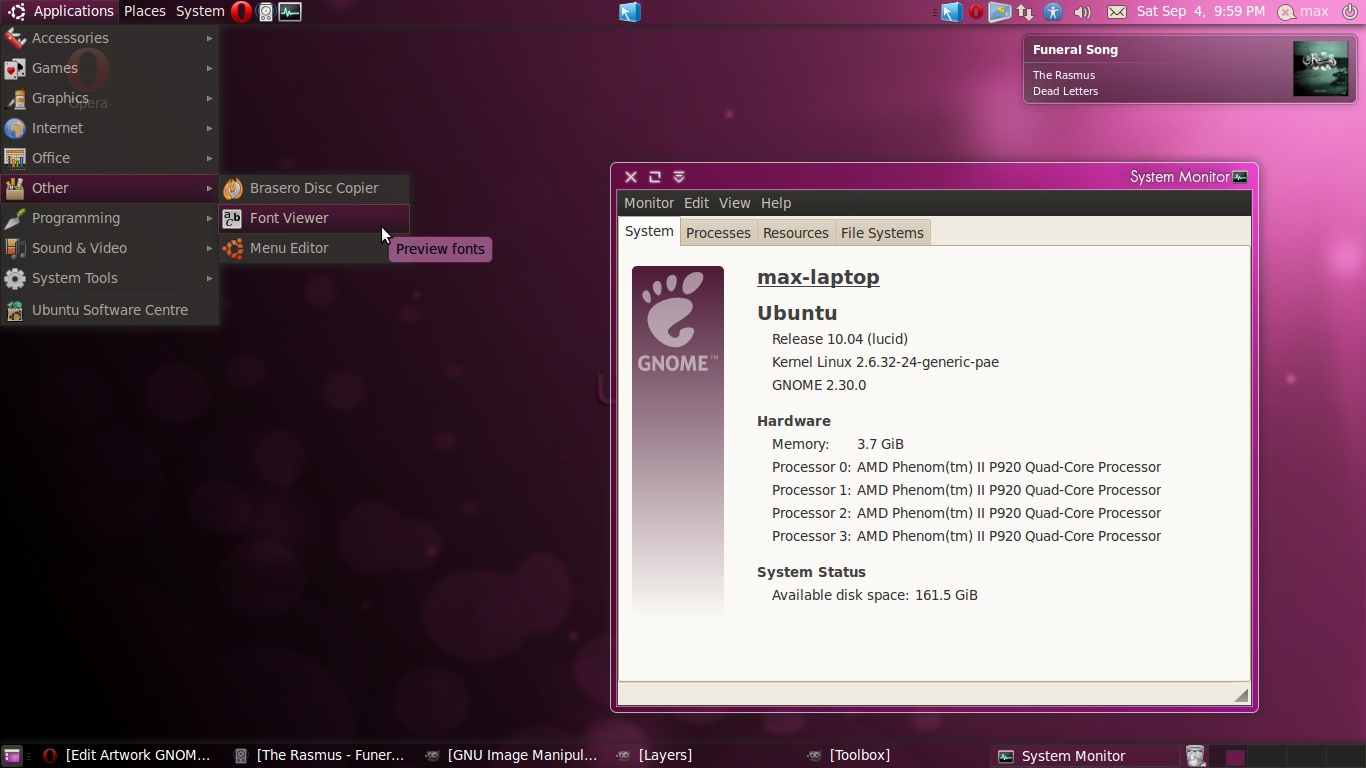Screen dimensions: 1366x768
Task: Click the Menu Editor icon
Action: pos(233,248)
